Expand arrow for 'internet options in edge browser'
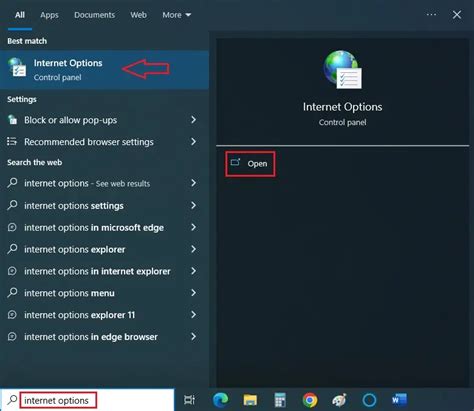474x411 pixels. [193, 337]
